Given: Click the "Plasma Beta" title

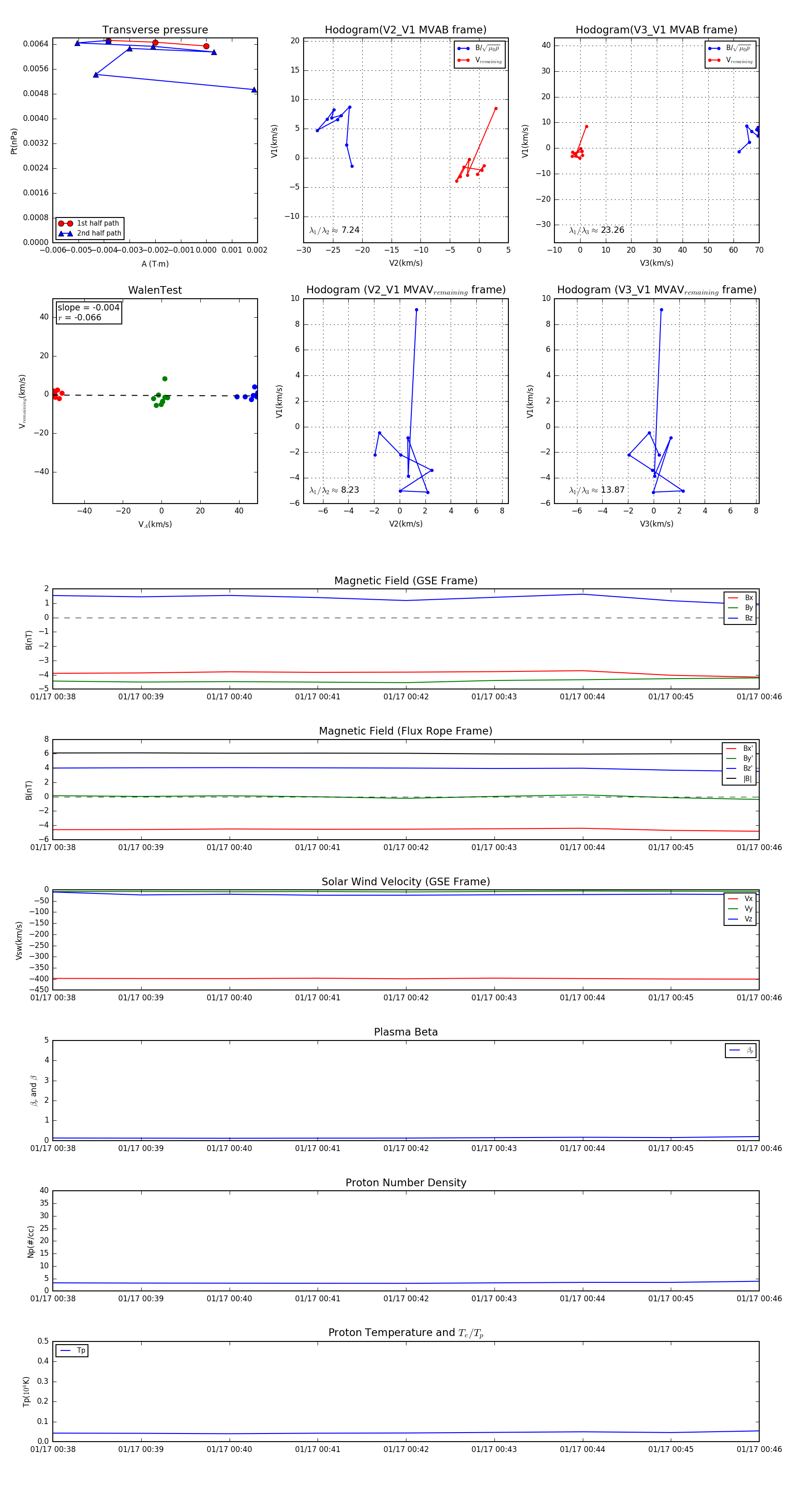Looking at the screenshot, I should [x=406, y=1032].
